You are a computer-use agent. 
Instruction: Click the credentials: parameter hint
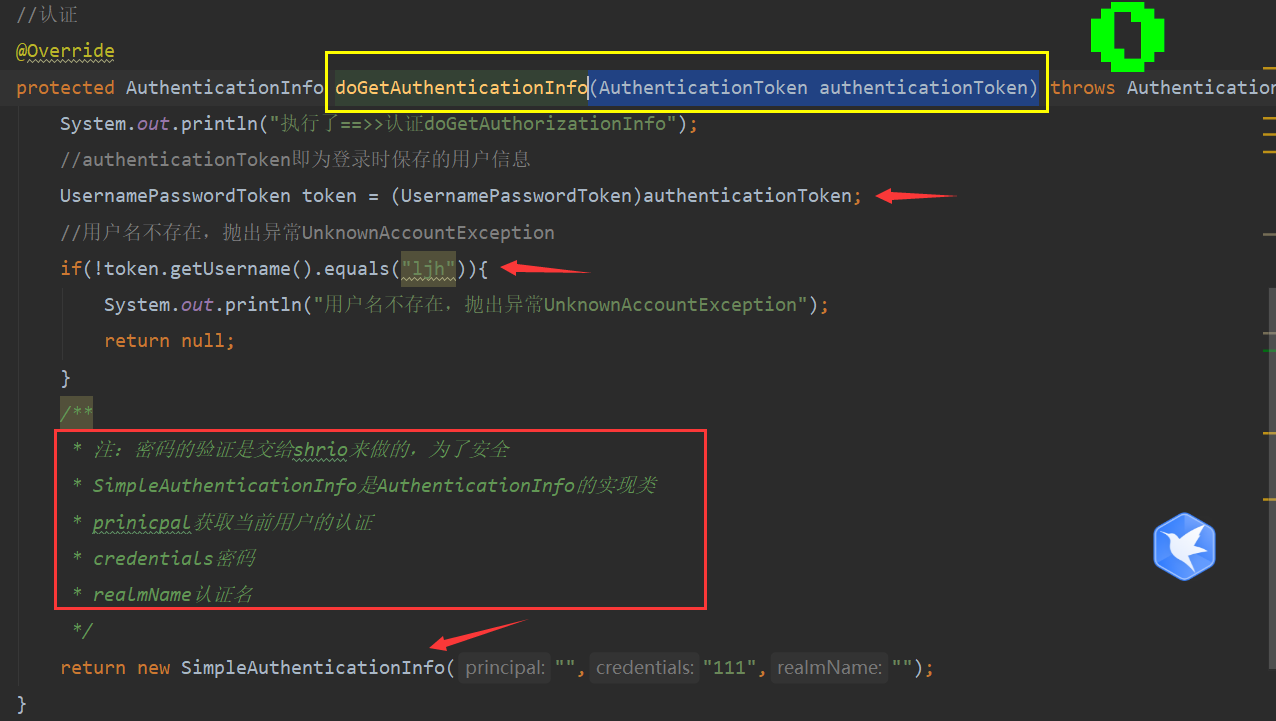coord(644,667)
